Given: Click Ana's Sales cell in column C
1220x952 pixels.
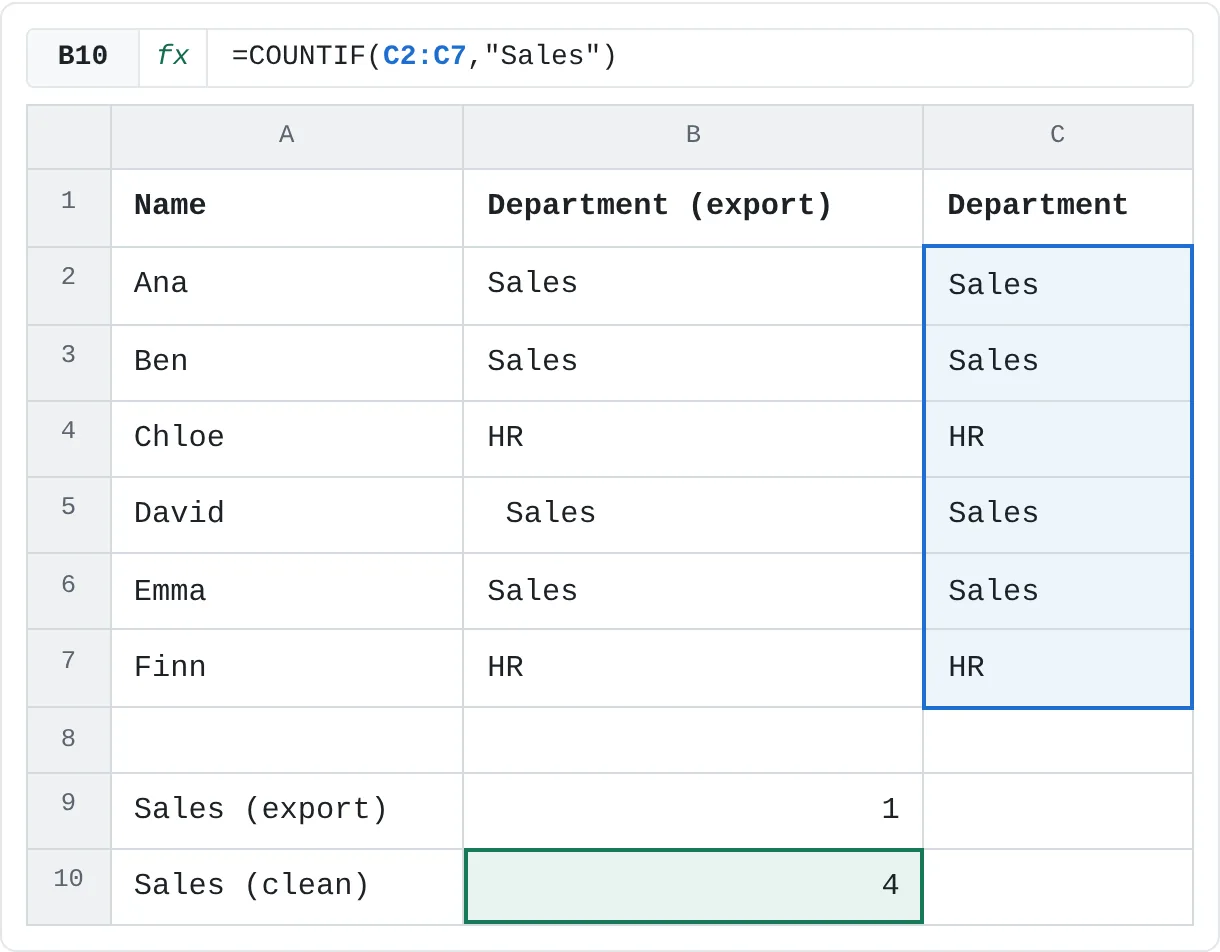Looking at the screenshot, I should (x=1058, y=285).
